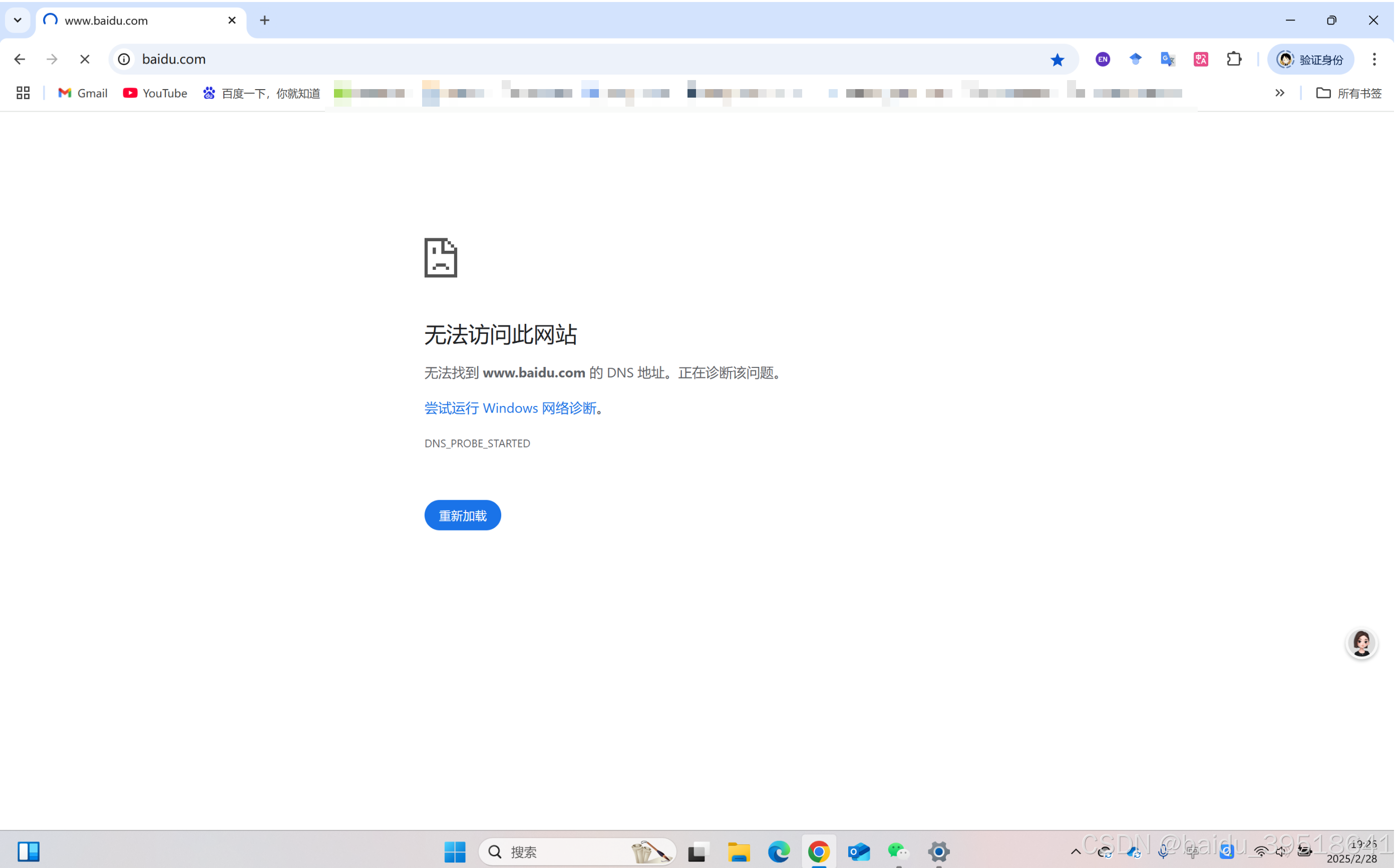The image size is (1396, 868).
Task: Click the address bar showing baidu.com
Action: click(x=574, y=59)
